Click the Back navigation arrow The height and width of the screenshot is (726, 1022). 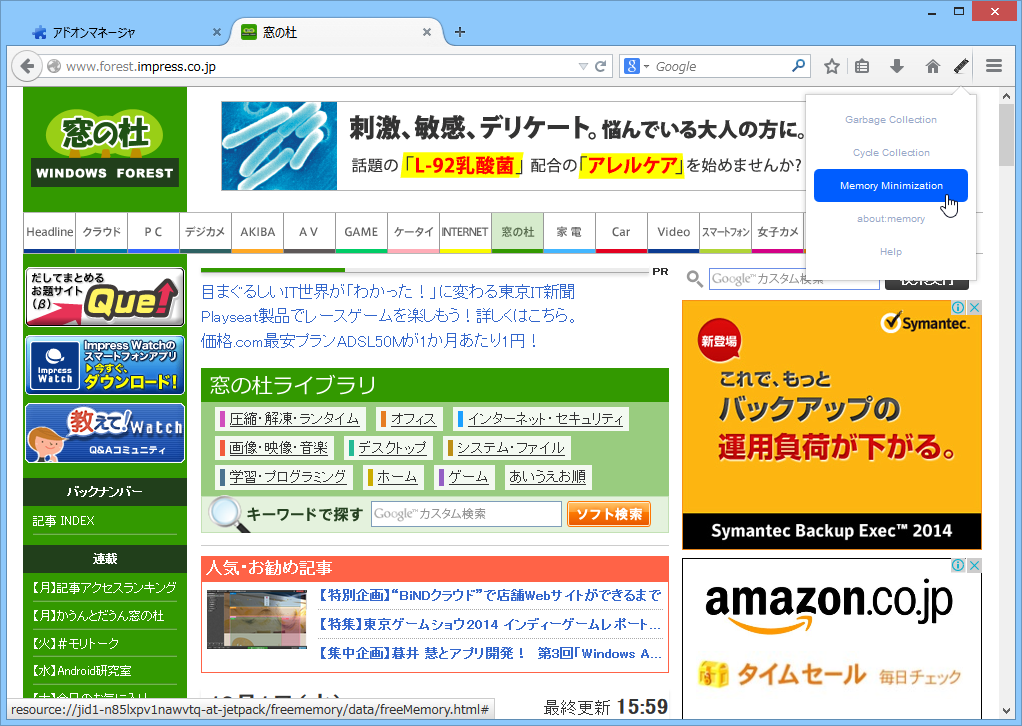coord(27,66)
